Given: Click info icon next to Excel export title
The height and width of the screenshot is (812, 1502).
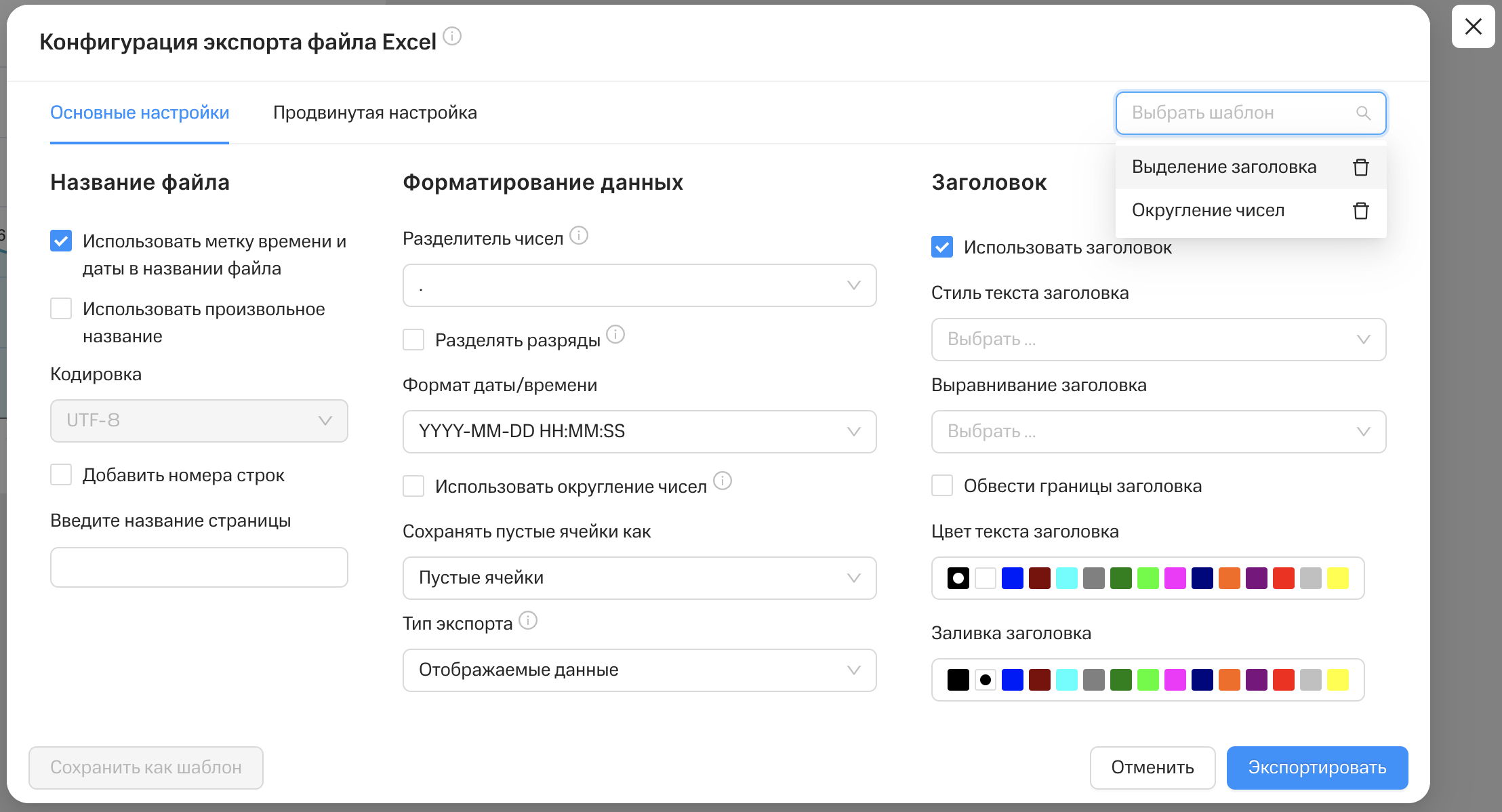Looking at the screenshot, I should [452, 36].
